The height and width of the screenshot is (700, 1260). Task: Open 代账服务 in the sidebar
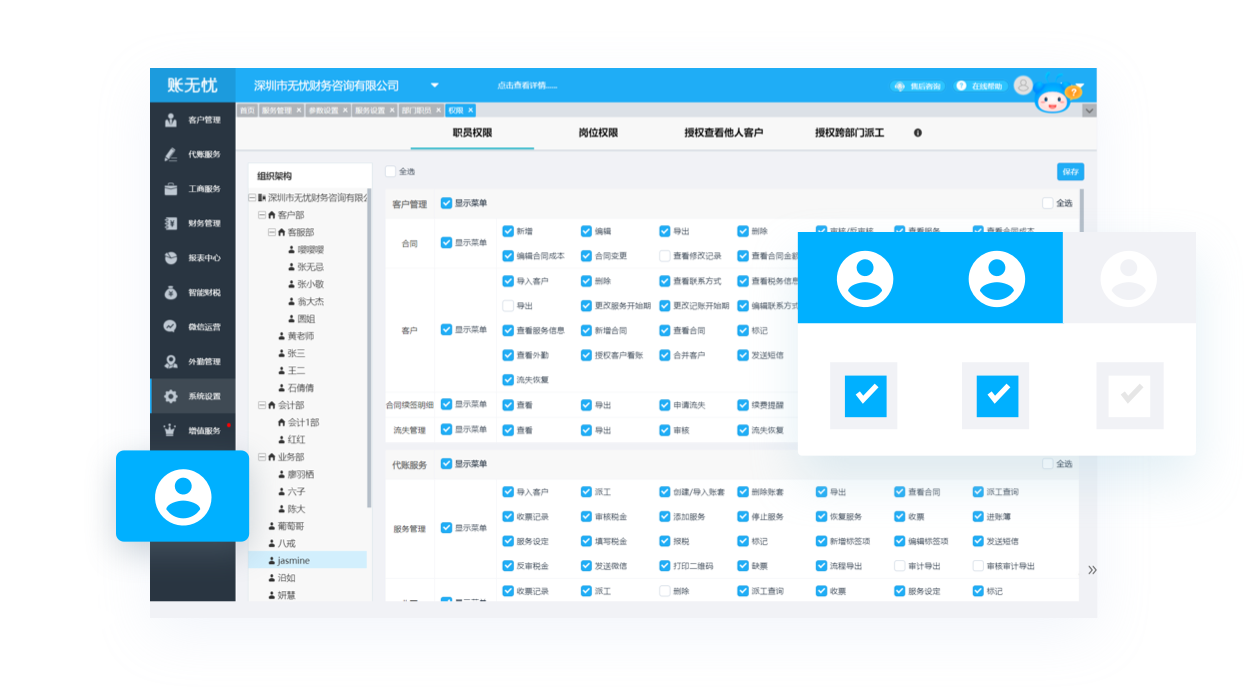(x=193, y=155)
